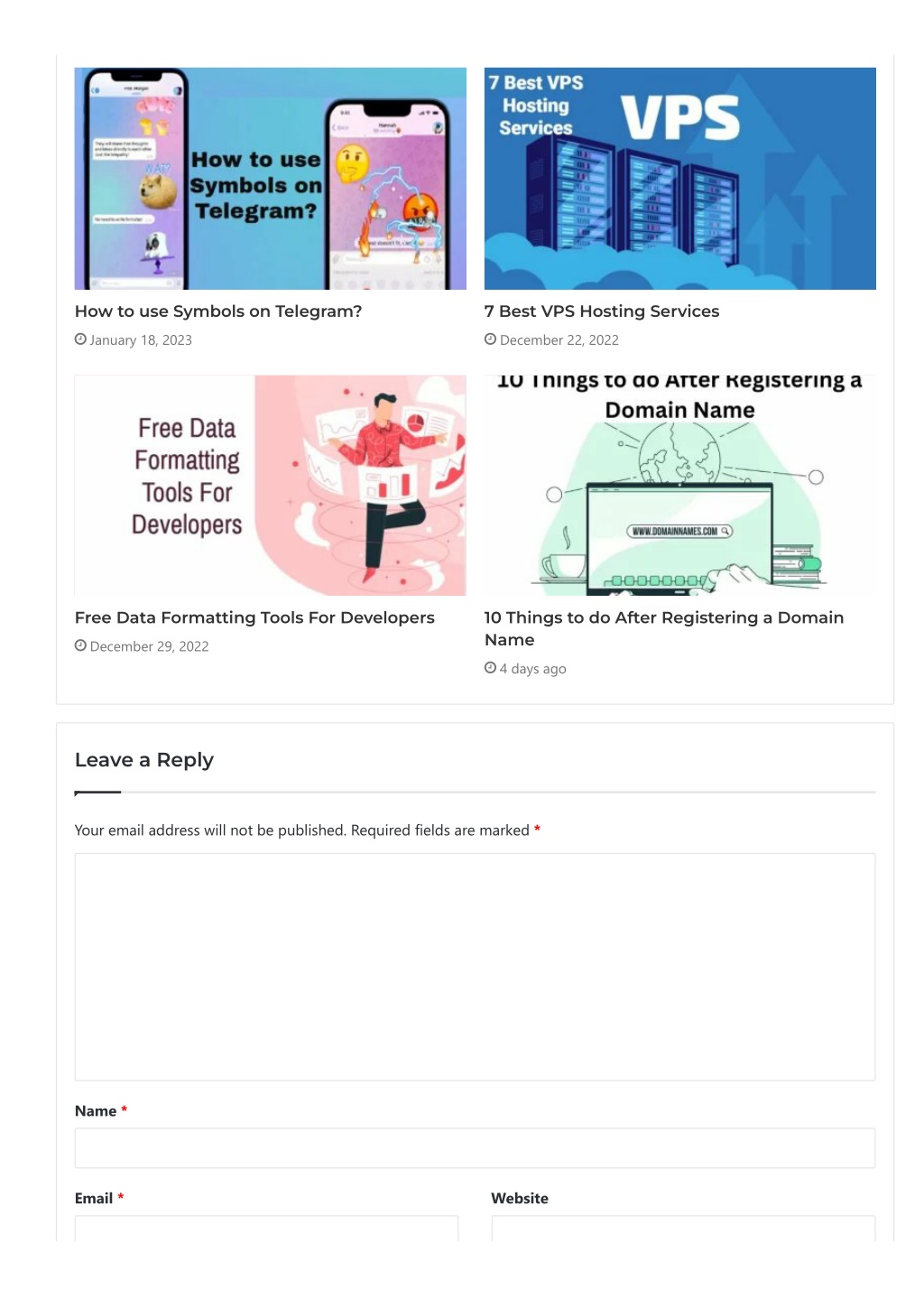Click clock icon beside December 29, 2022
This screenshot has height=1308, width=924.
[80, 645]
